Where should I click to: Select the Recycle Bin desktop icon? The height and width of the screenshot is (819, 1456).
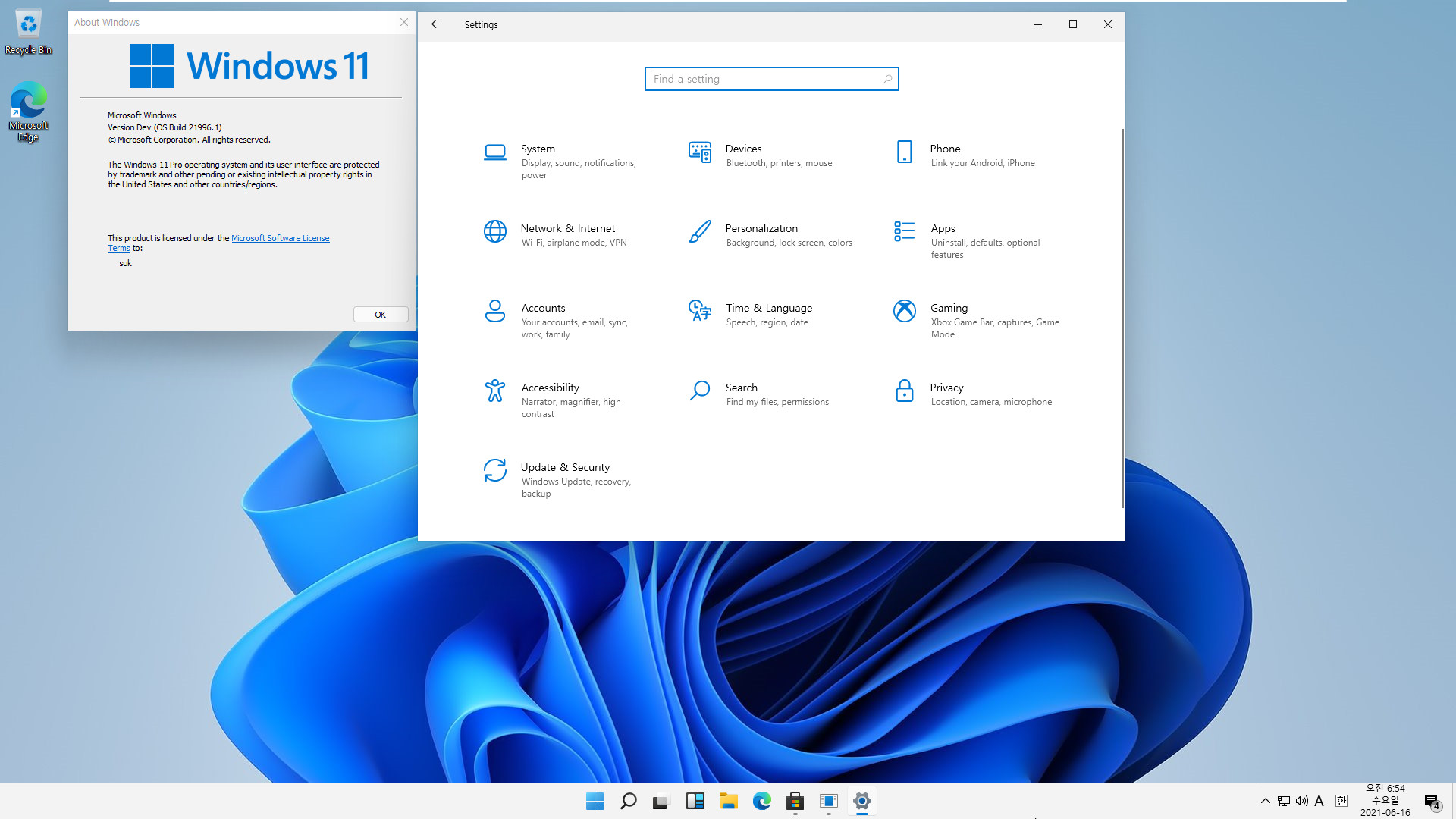click(29, 32)
